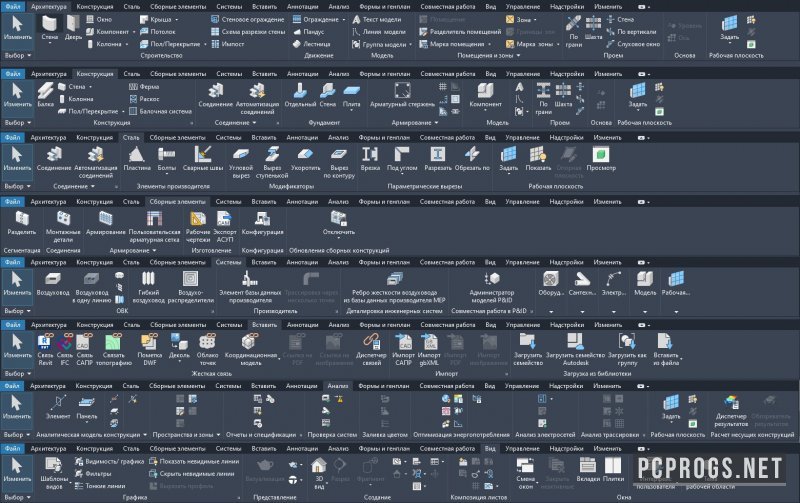The width and height of the screenshot is (800, 503).
Task: Open the Зона dropdown arrow
Action: point(535,19)
